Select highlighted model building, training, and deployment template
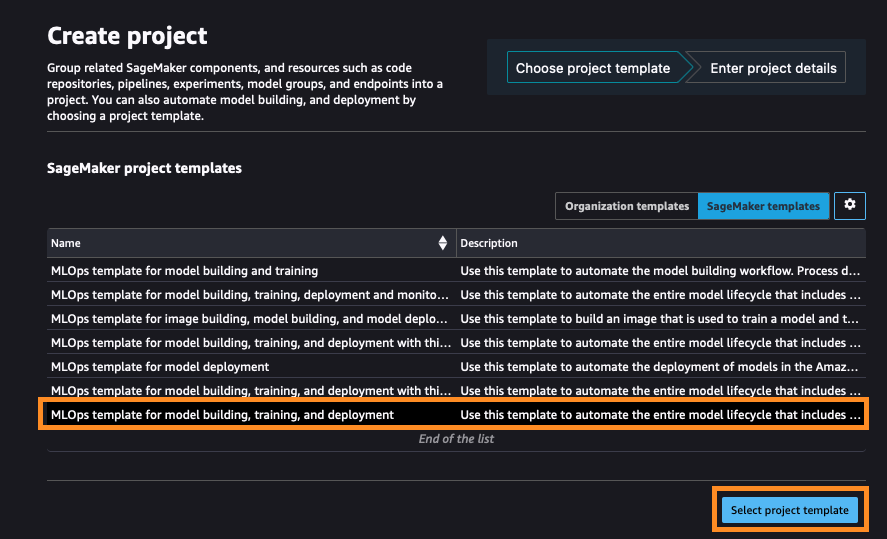 click(x=456, y=415)
